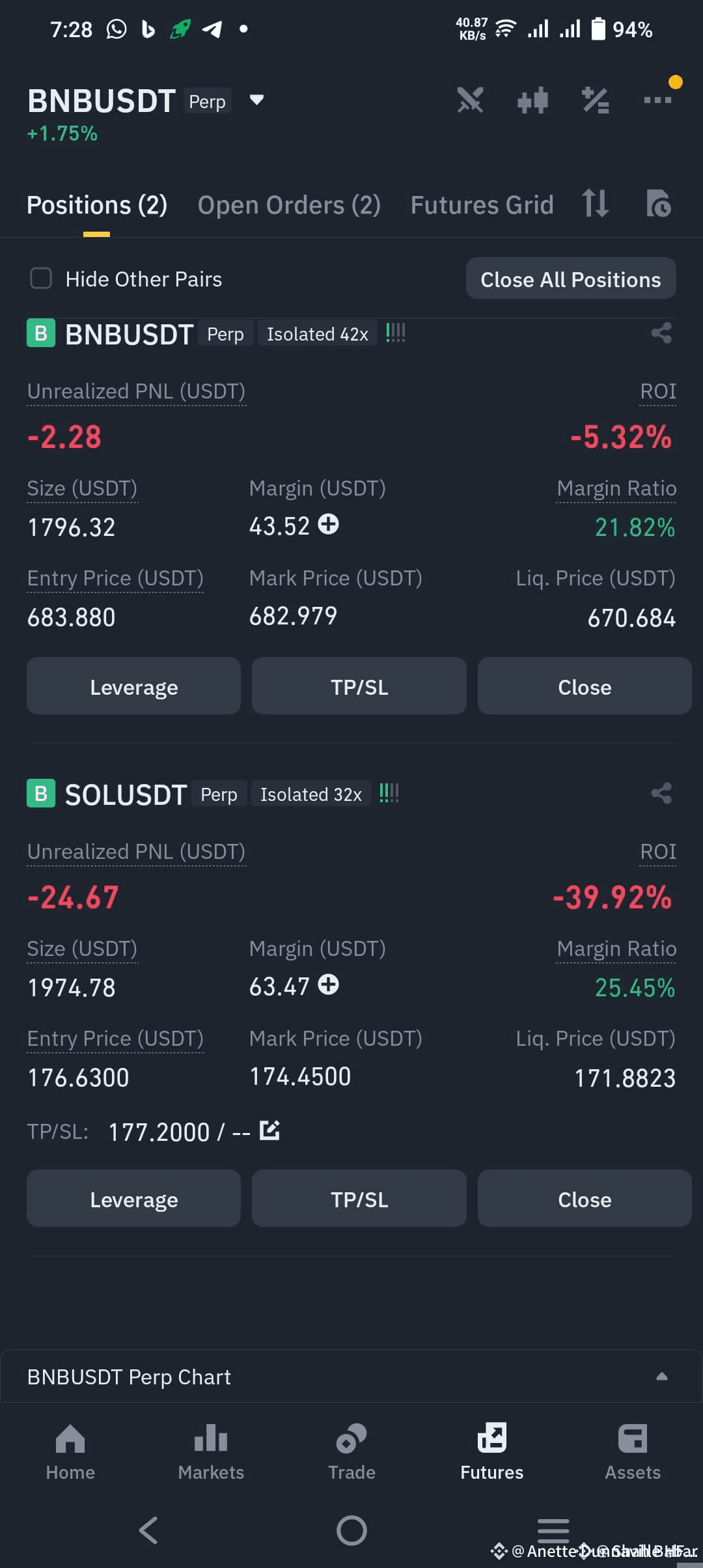The width and height of the screenshot is (703, 1568).
Task: Add margin to BNBUSDT position
Action: 329,524
